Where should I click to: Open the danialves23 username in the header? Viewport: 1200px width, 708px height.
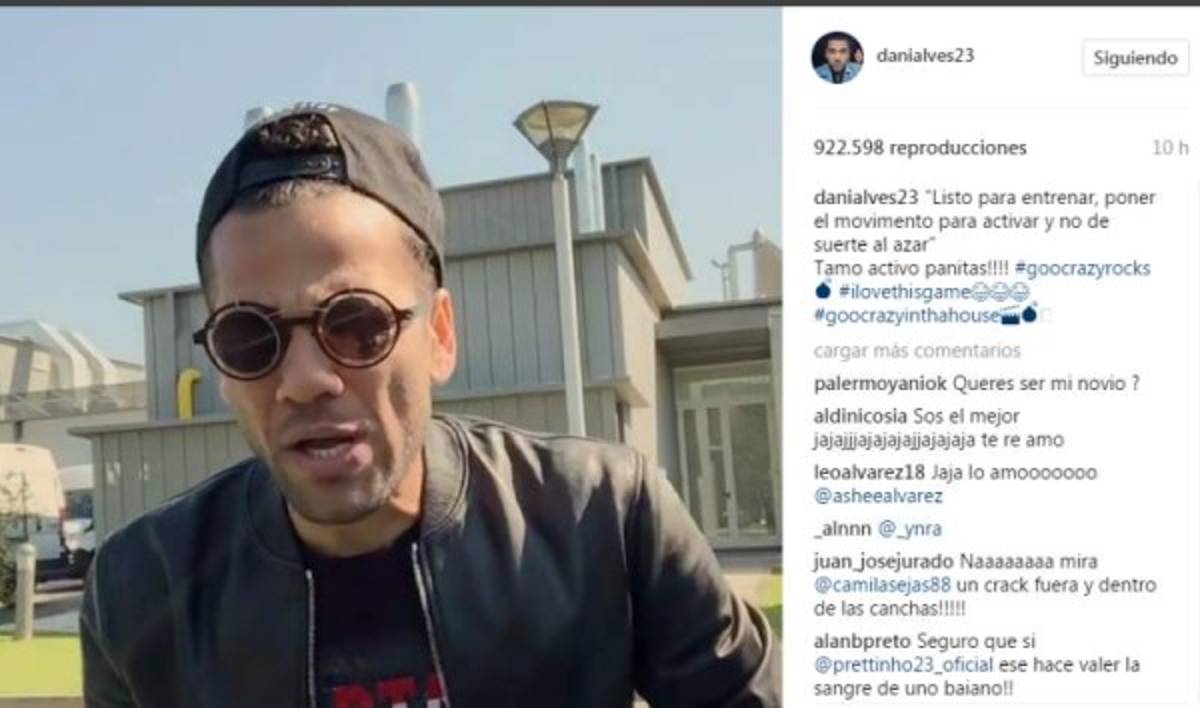pyautogui.click(x=925, y=56)
